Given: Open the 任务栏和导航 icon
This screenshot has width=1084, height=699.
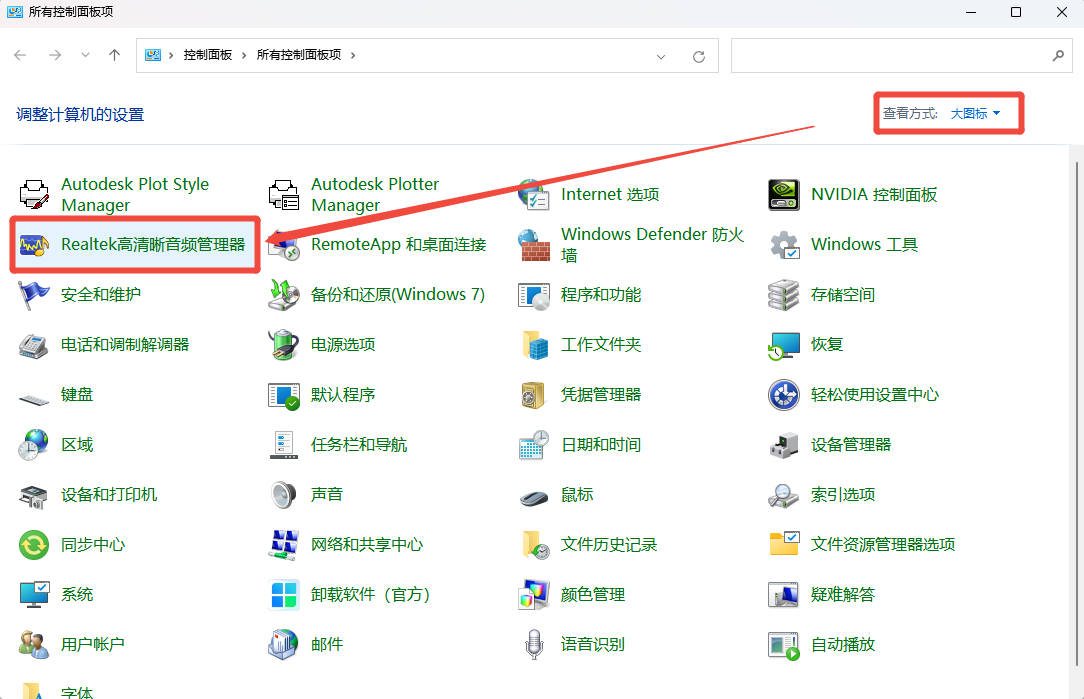Looking at the screenshot, I should (x=283, y=445).
